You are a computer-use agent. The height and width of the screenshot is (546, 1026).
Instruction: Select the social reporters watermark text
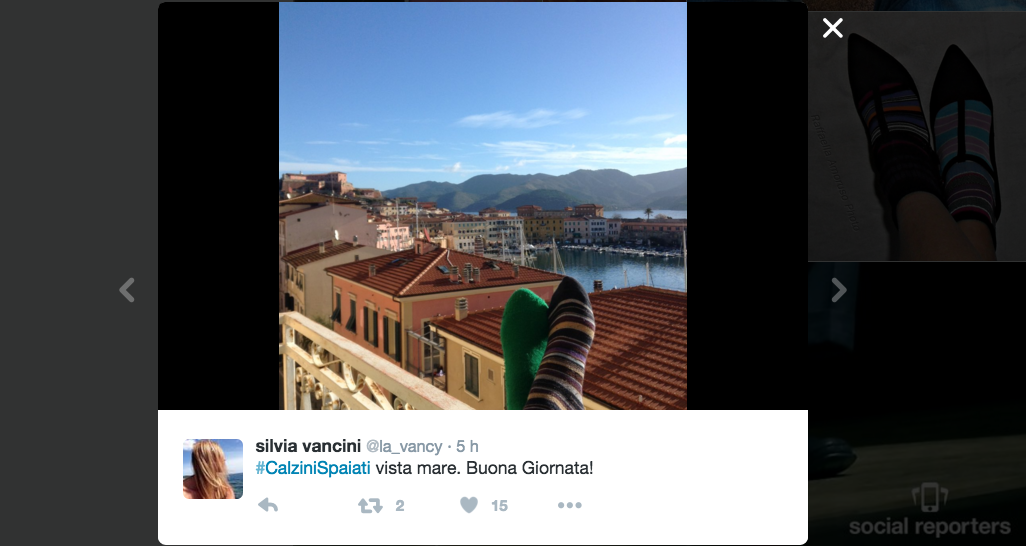[x=930, y=526]
